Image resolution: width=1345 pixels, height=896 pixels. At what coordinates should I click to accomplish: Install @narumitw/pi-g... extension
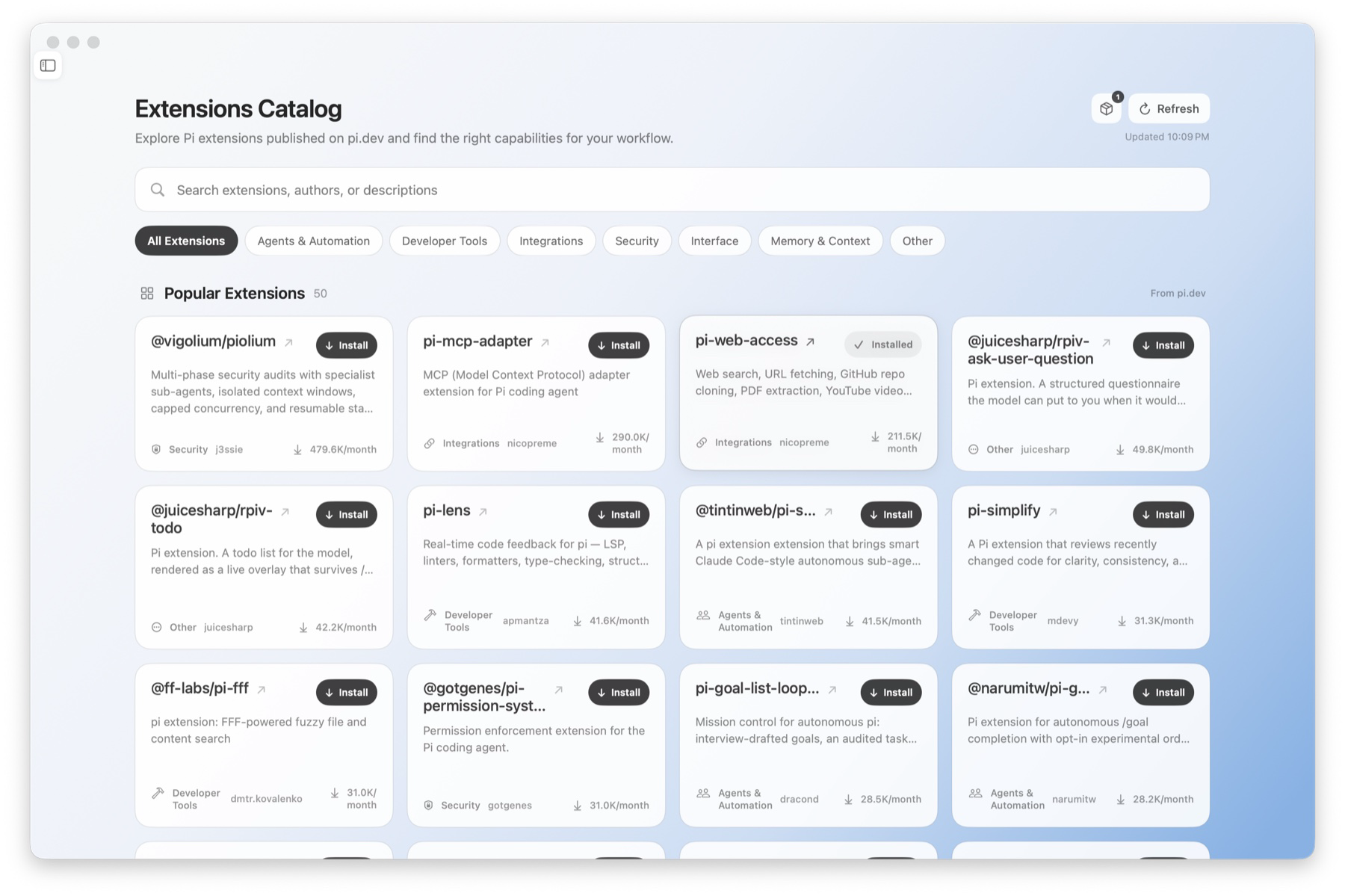(x=1163, y=692)
